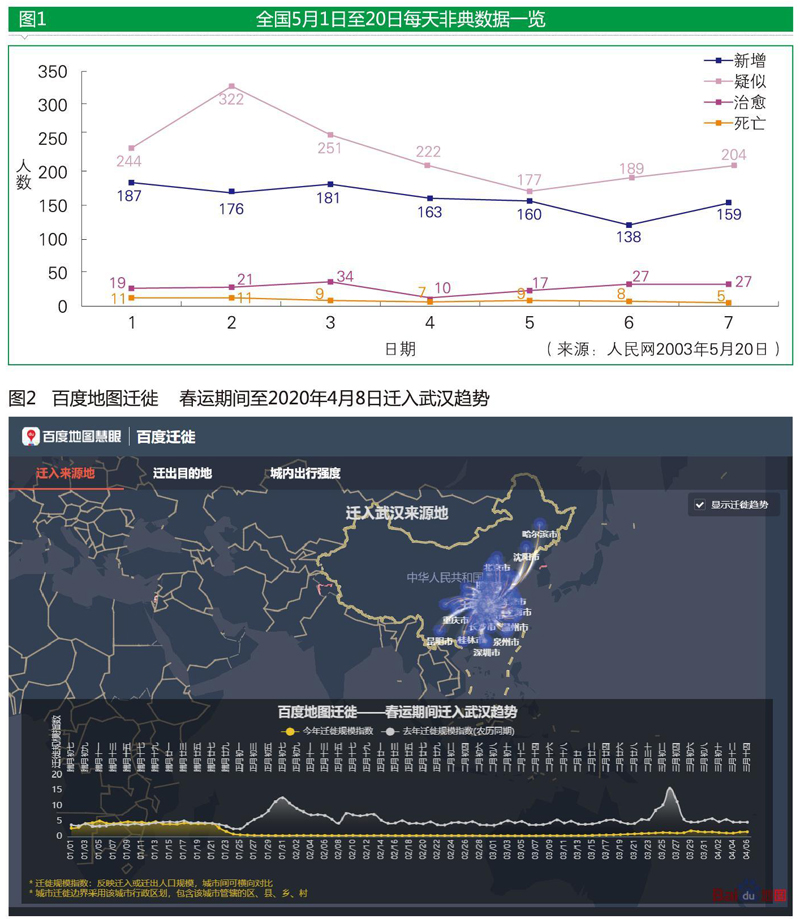Click the 新增 legend entry
Screen dimensions: 800x919
[735, 60]
